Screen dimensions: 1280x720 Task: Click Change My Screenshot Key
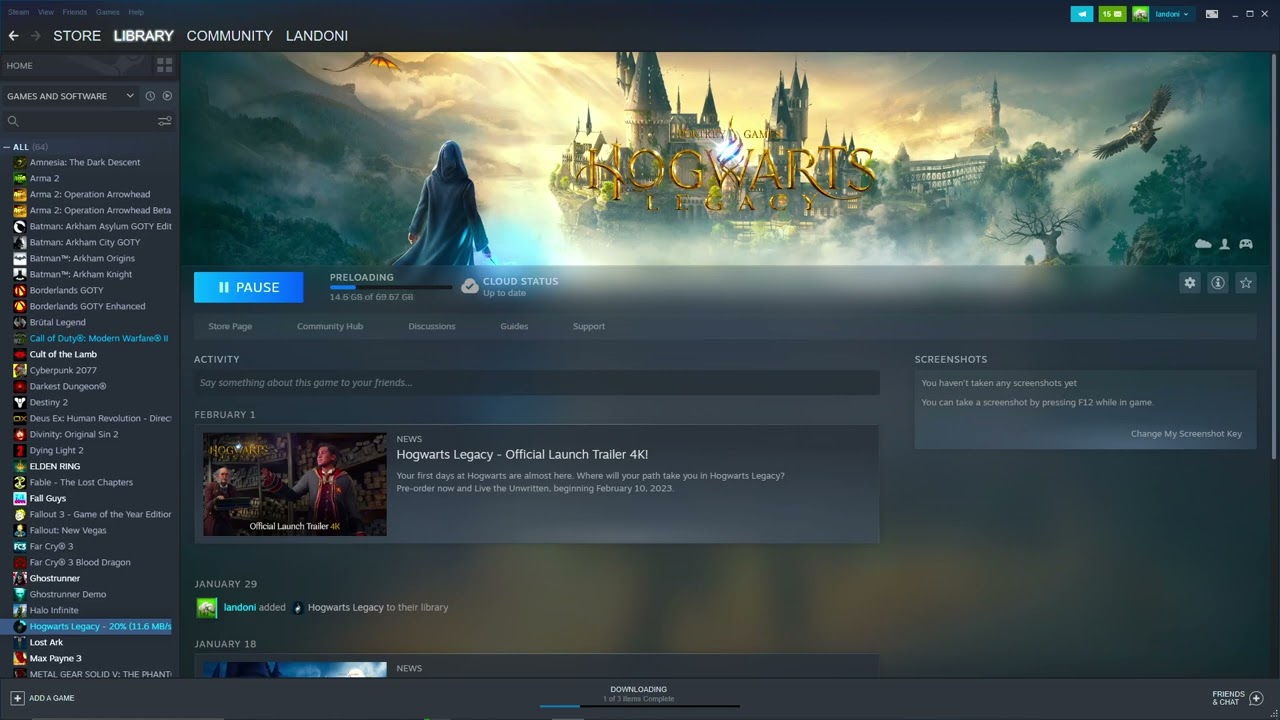[1186, 434]
